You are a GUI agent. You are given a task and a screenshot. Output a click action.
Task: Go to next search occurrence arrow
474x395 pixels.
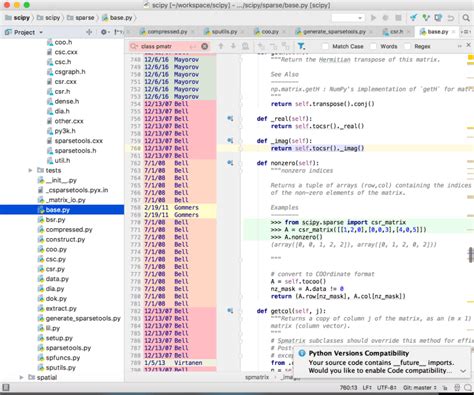point(233,46)
